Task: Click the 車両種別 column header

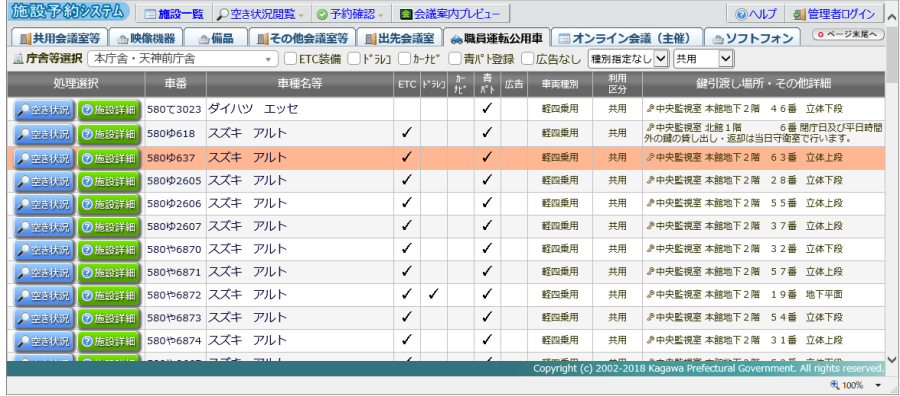Action: tap(560, 84)
